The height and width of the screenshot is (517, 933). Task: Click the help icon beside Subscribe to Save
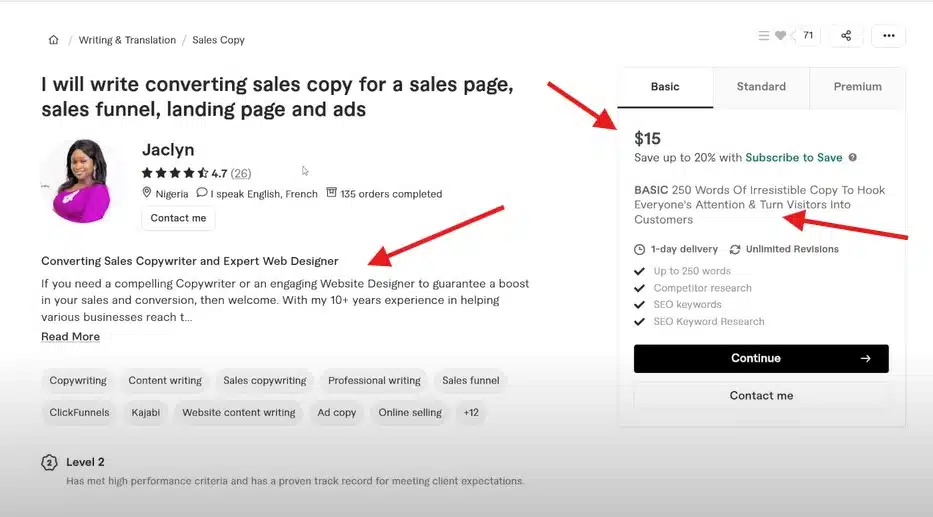coord(853,157)
